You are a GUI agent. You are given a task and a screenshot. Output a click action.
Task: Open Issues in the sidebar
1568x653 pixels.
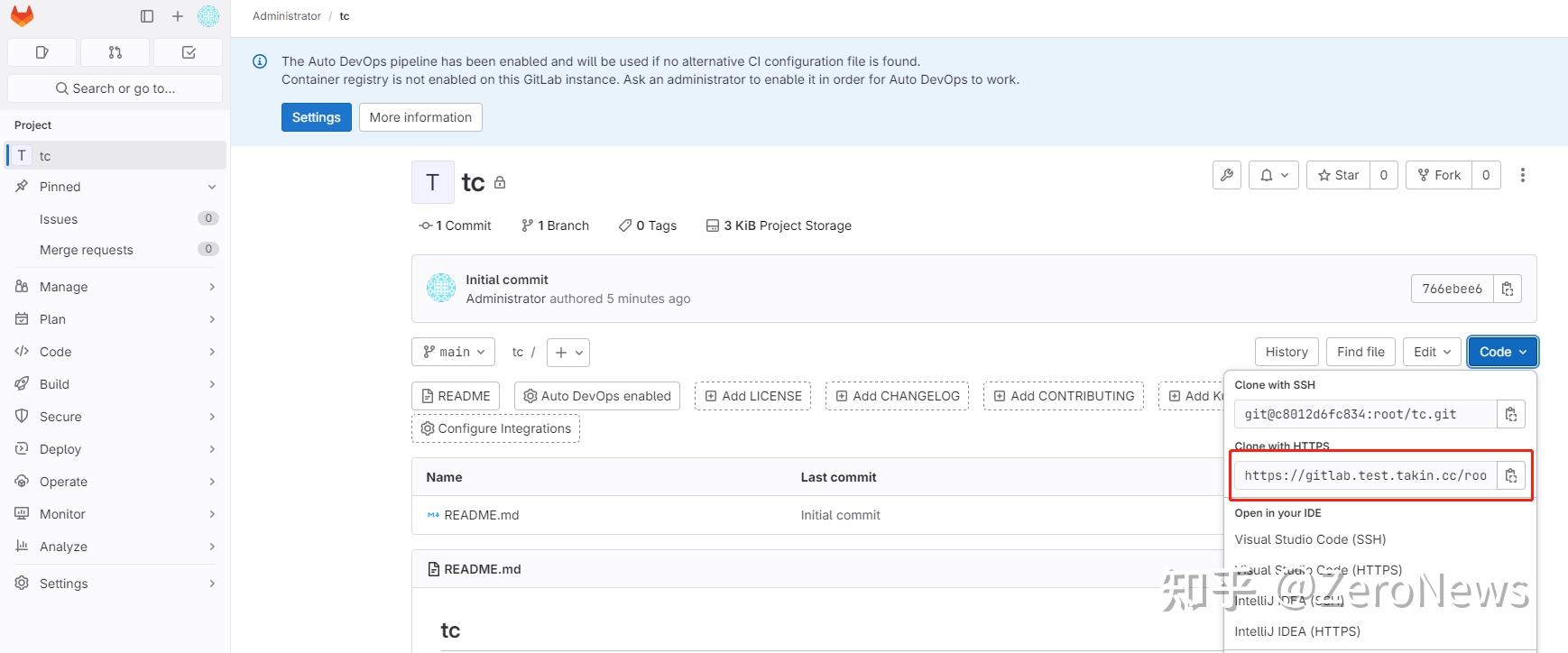tap(59, 219)
